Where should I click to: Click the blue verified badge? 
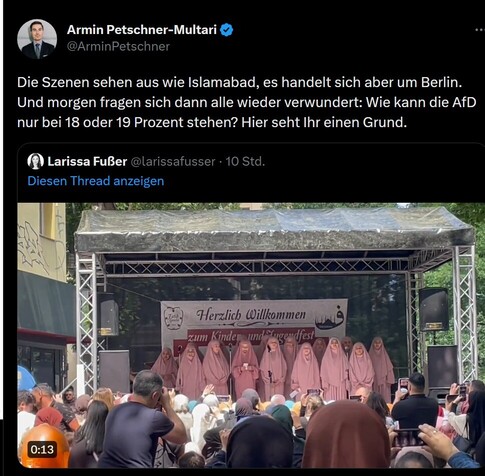[227, 30]
